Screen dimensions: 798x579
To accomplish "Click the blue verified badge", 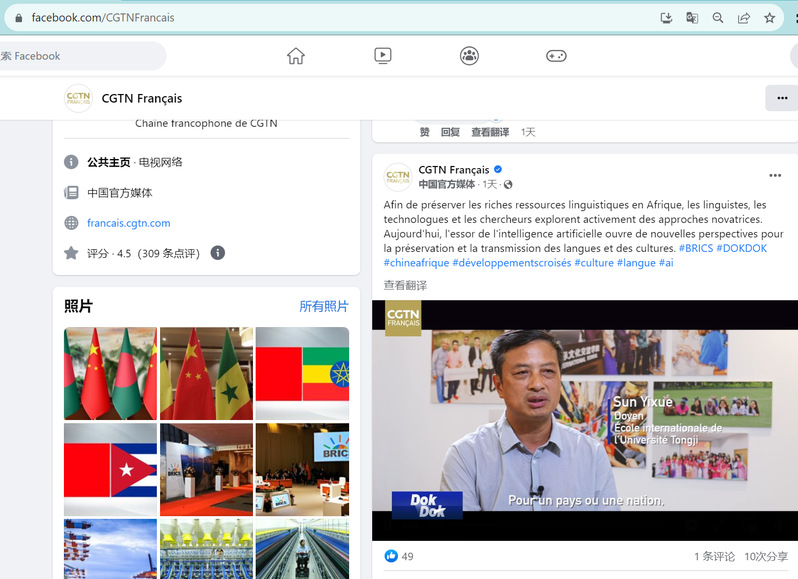I will [498, 169].
